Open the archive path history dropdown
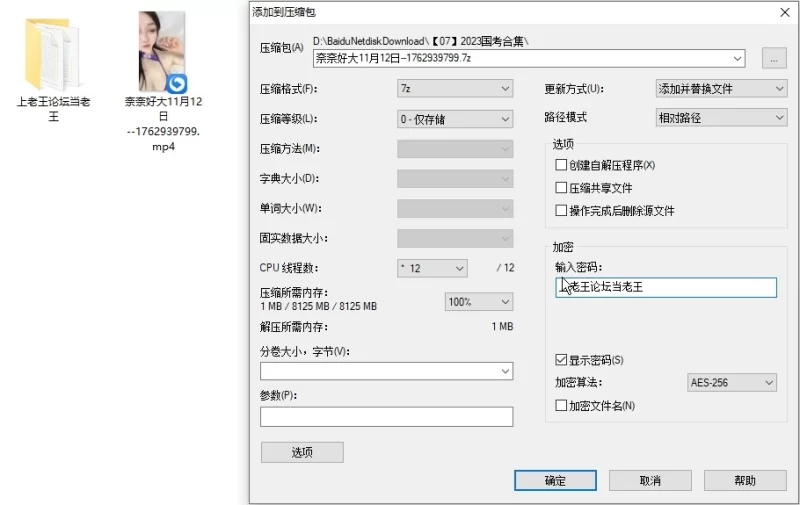Viewport: 800px width, 505px height. pyautogui.click(x=737, y=58)
